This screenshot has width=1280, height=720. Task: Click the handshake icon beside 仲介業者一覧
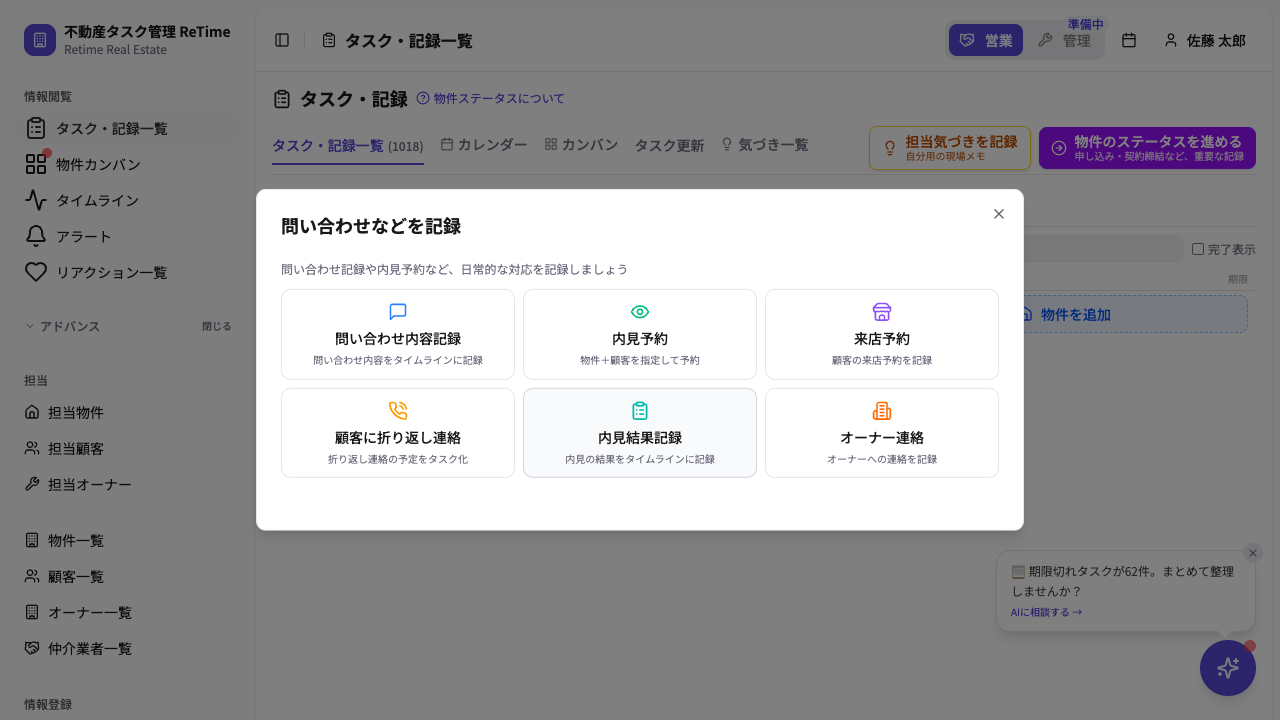tap(32, 648)
